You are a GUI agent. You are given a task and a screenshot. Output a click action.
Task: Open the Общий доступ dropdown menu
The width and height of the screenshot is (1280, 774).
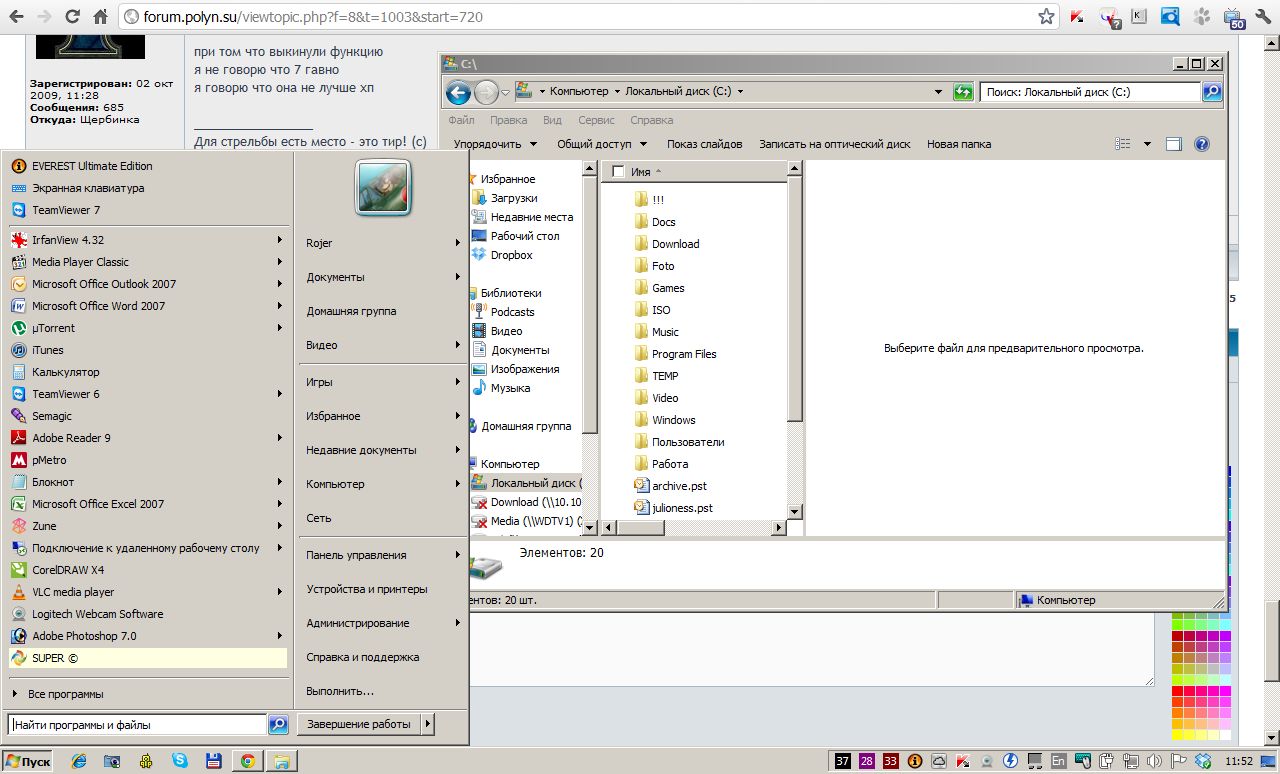[601, 144]
